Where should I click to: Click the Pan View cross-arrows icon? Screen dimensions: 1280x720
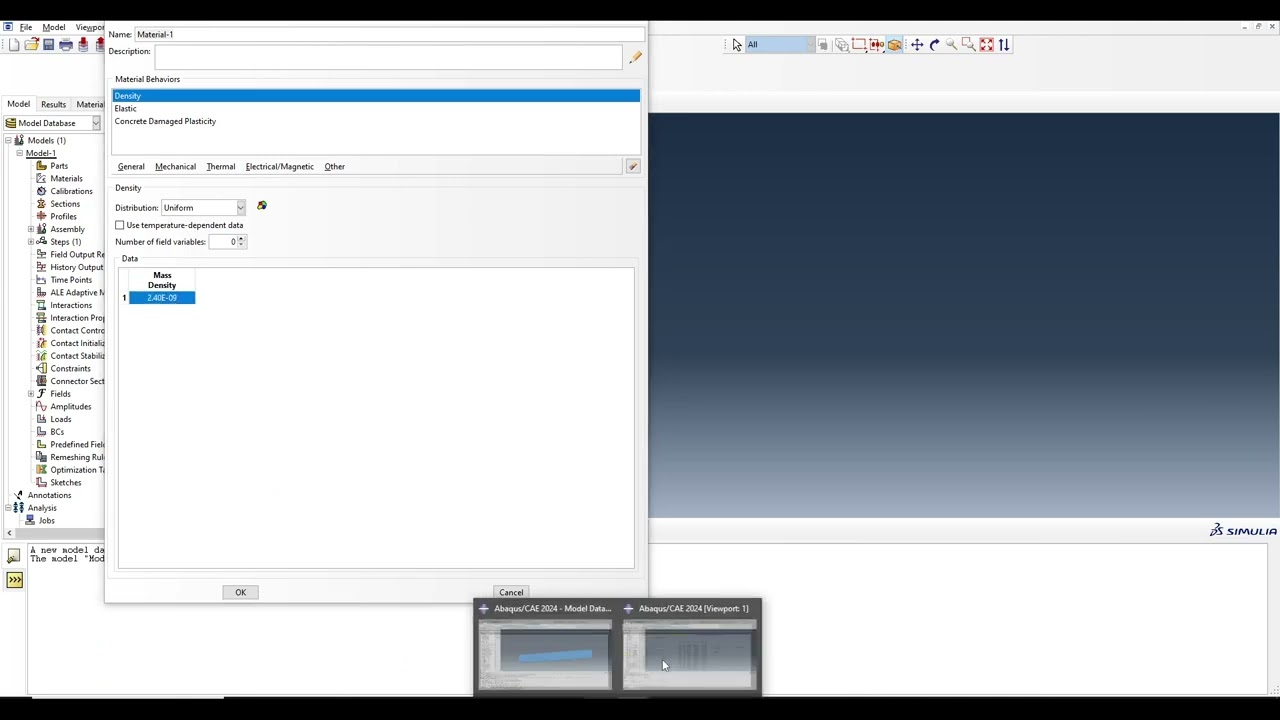click(x=916, y=45)
